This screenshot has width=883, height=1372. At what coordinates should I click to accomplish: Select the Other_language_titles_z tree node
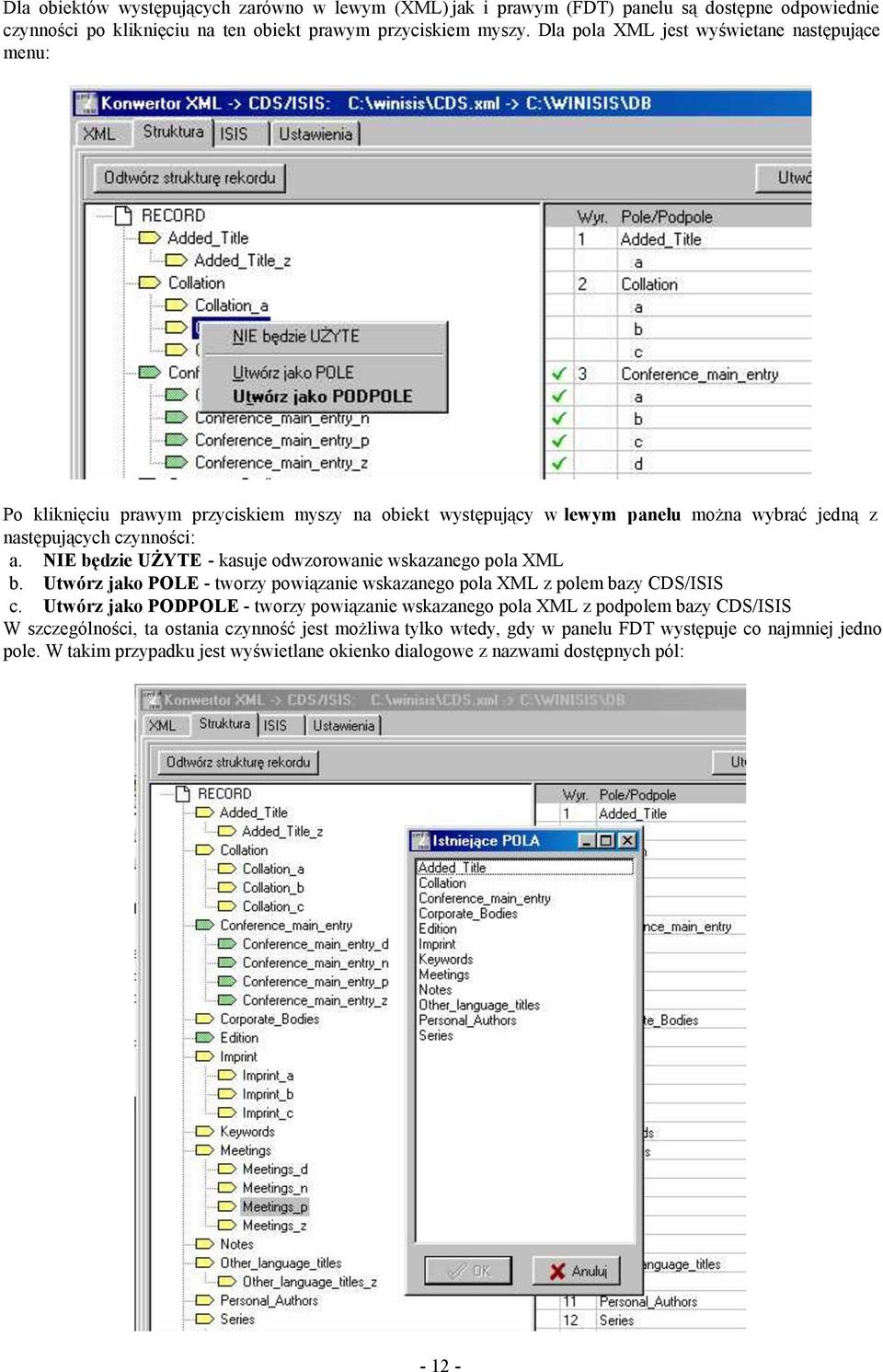(x=309, y=1282)
